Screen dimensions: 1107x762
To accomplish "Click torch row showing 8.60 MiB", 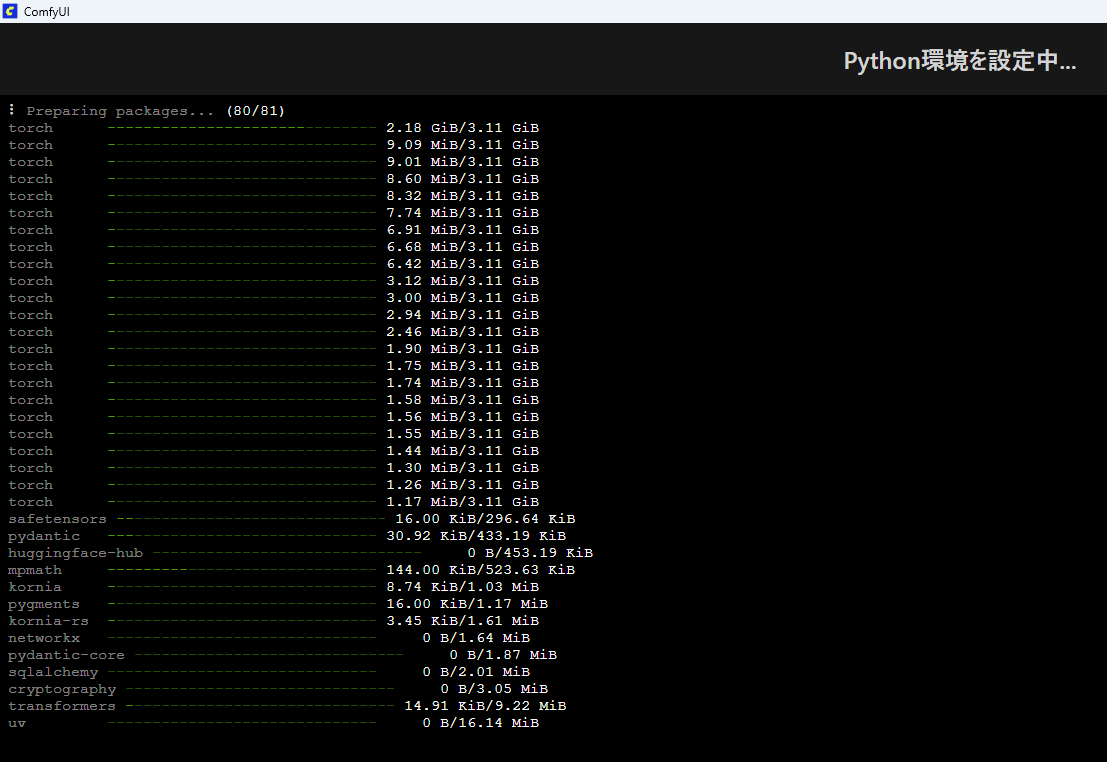I will pyautogui.click(x=273, y=179).
